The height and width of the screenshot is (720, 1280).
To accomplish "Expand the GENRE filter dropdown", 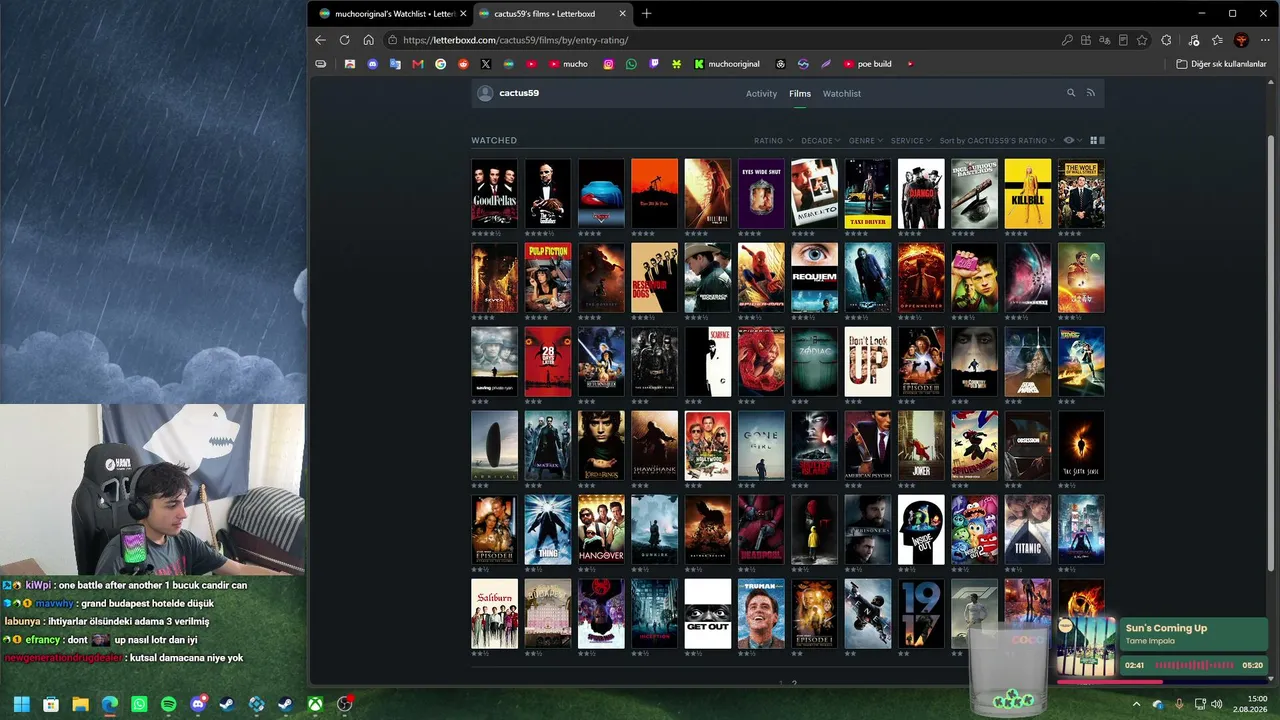I will click(866, 141).
